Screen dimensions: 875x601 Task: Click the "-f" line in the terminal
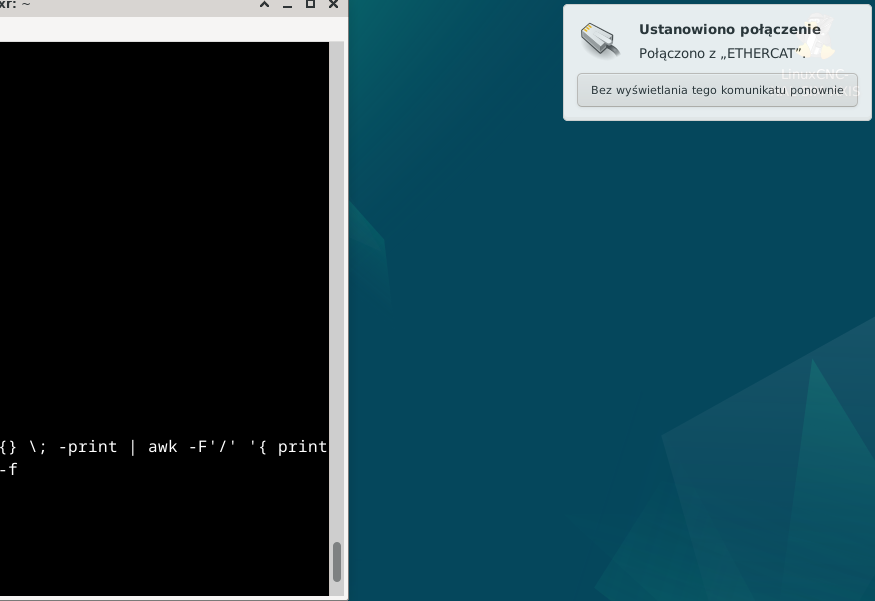[9, 468]
